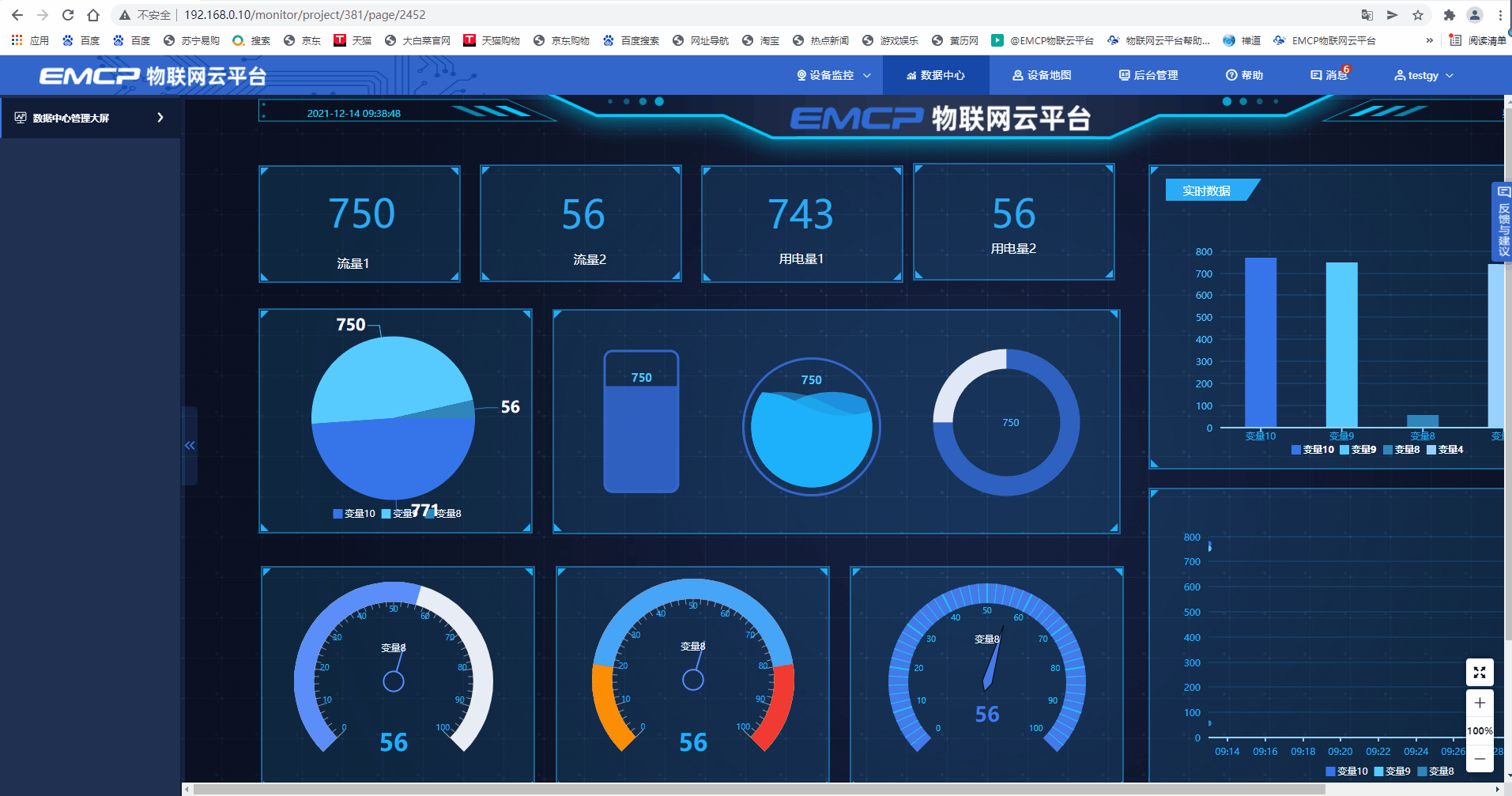This screenshot has width=1512, height=796.
Task: Click the circular liquid fill 750 gauge
Action: tap(812, 427)
